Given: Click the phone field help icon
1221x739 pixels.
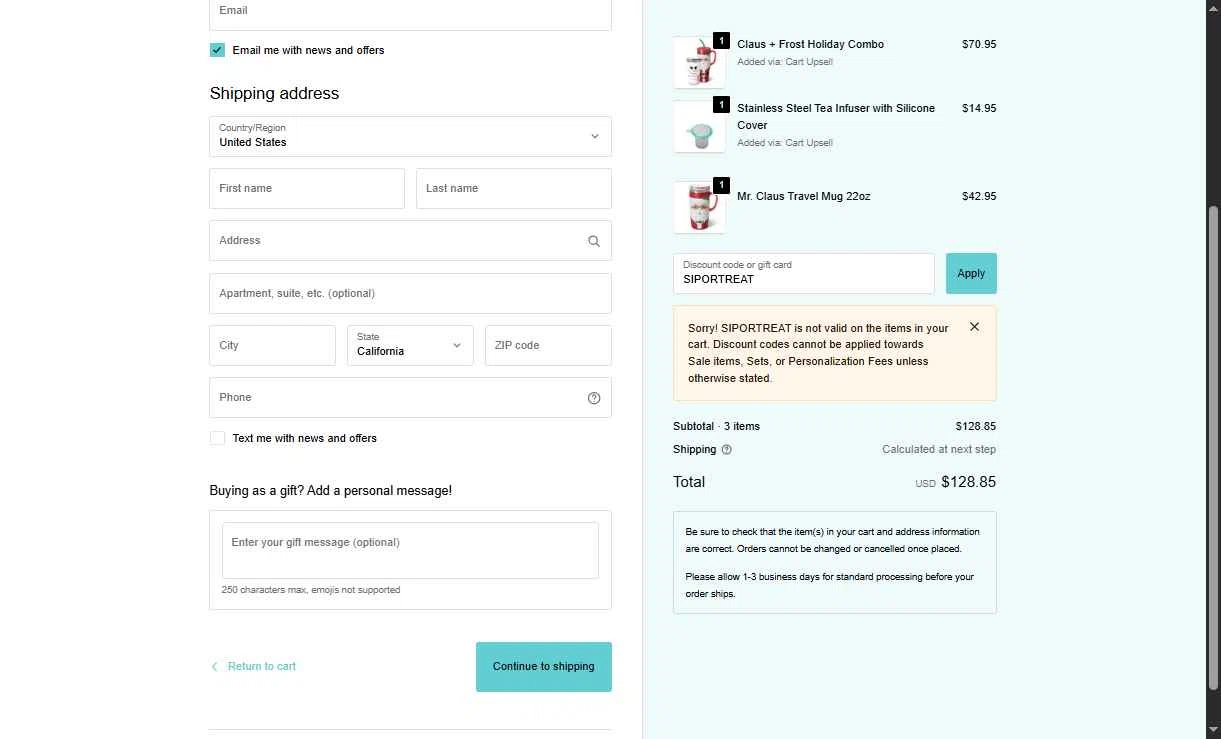Looking at the screenshot, I should [x=594, y=398].
